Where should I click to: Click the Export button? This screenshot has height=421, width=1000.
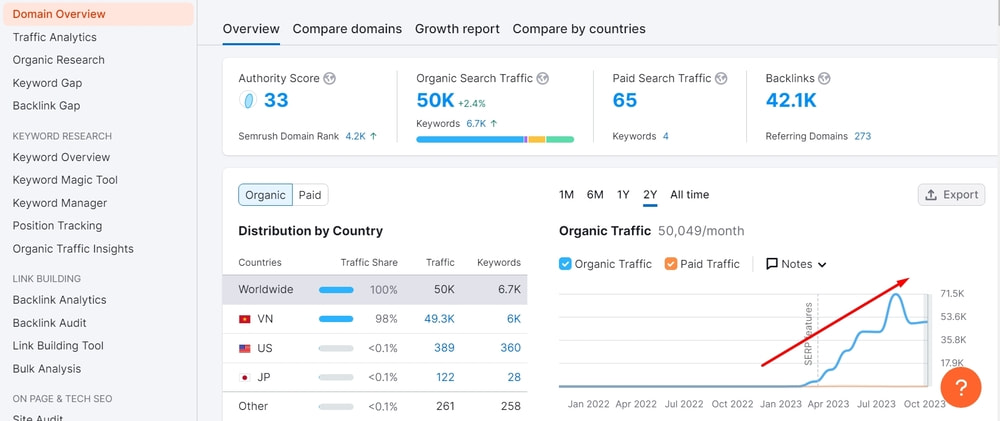(x=952, y=195)
